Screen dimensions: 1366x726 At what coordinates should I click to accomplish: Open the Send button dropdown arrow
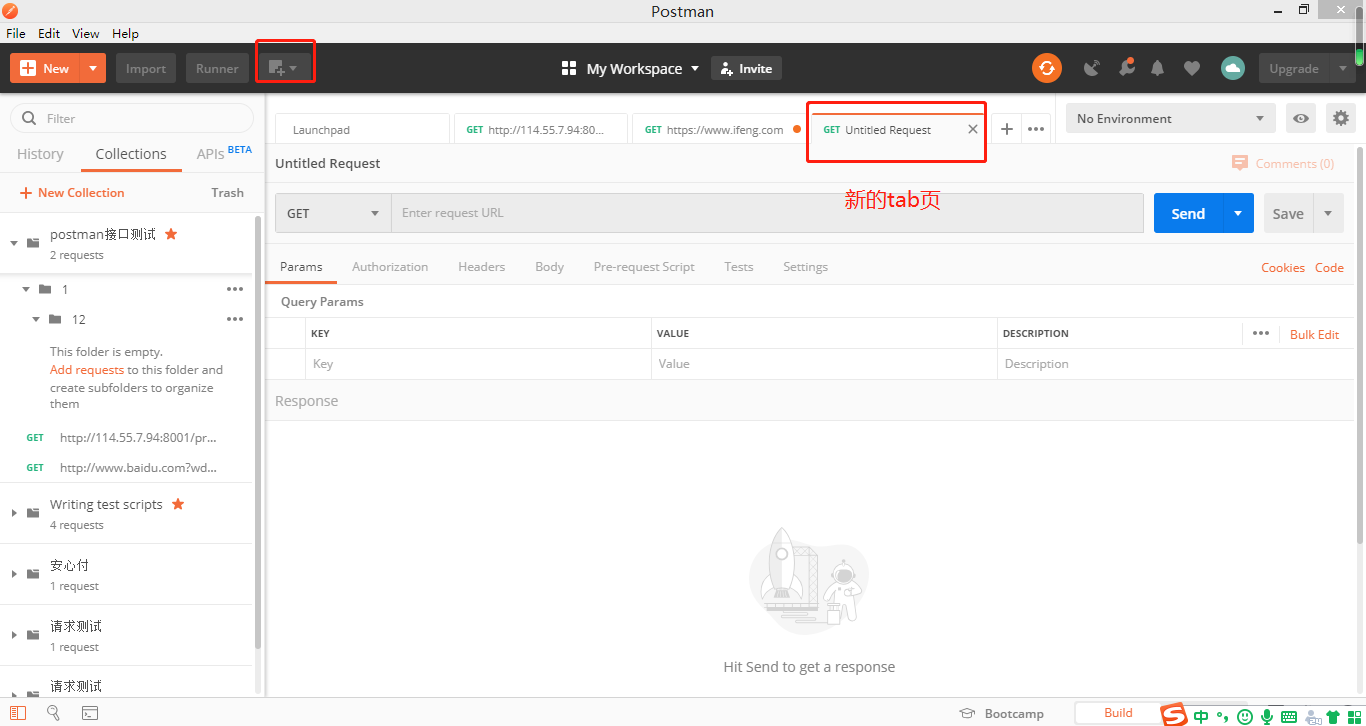click(x=1238, y=213)
